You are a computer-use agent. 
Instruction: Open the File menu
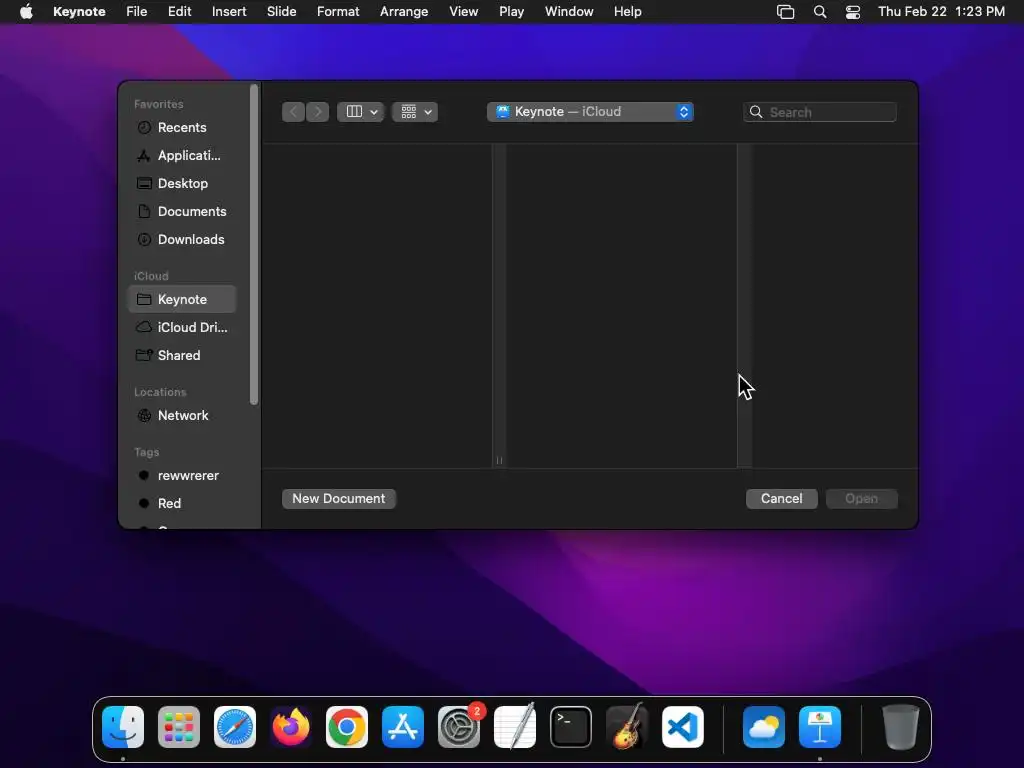point(136,12)
